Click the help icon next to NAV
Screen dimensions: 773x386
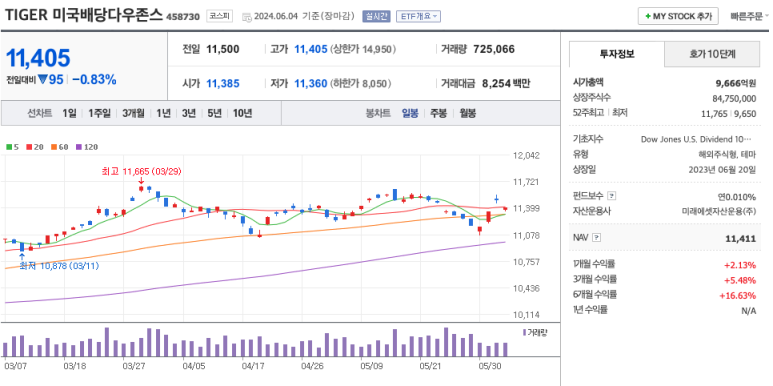coord(597,238)
